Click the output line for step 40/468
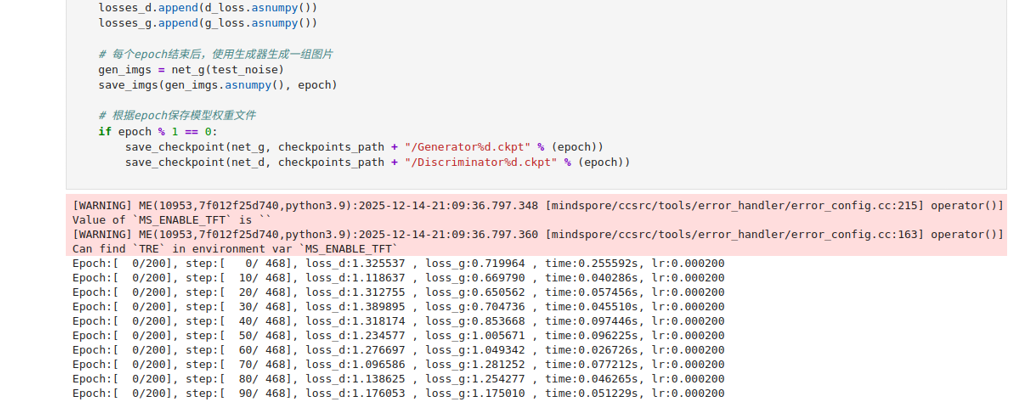 [x=398, y=322]
